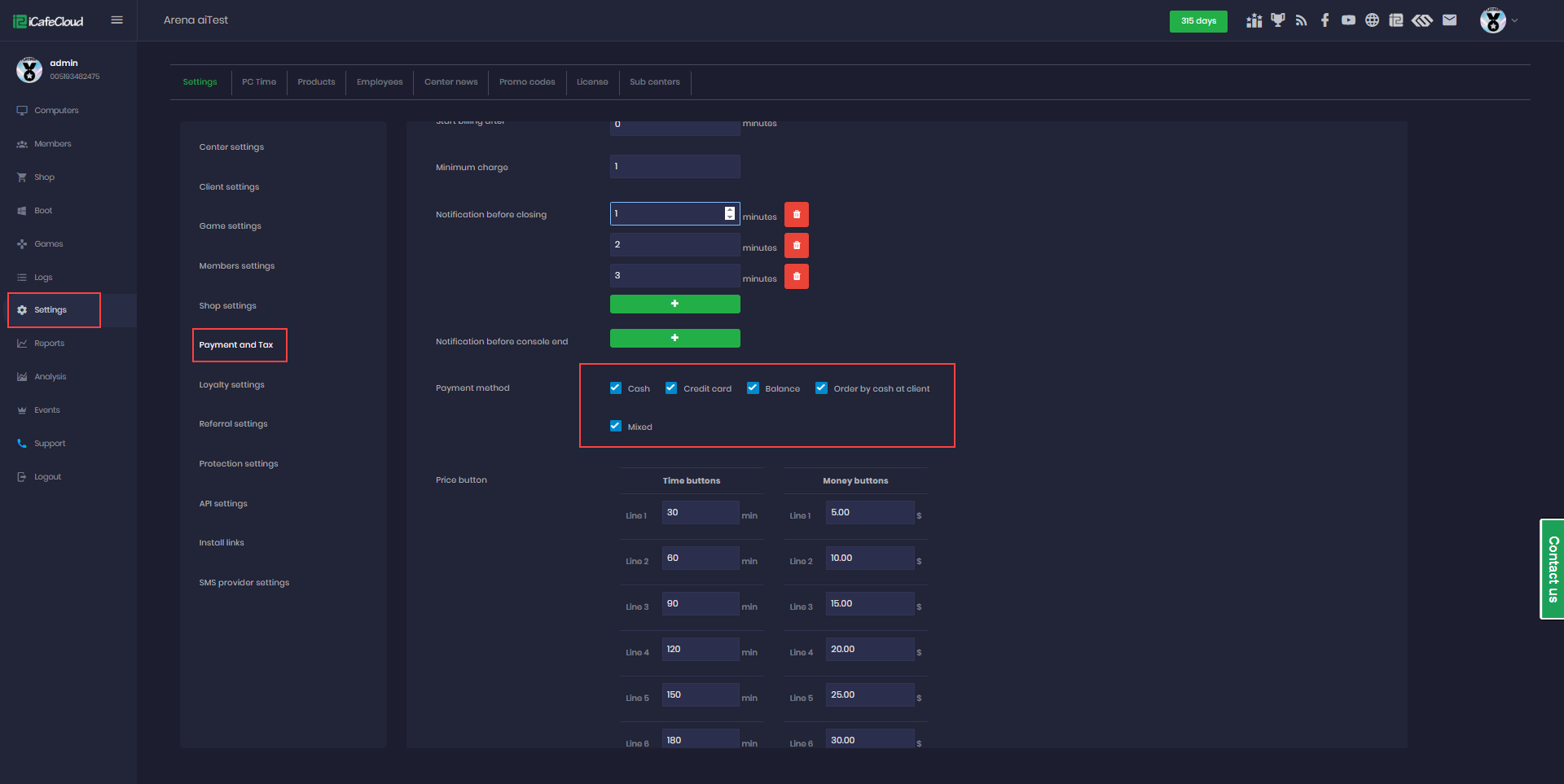The width and height of the screenshot is (1564, 784).
Task: Click the stepper arrows on notification field
Action: (x=729, y=213)
